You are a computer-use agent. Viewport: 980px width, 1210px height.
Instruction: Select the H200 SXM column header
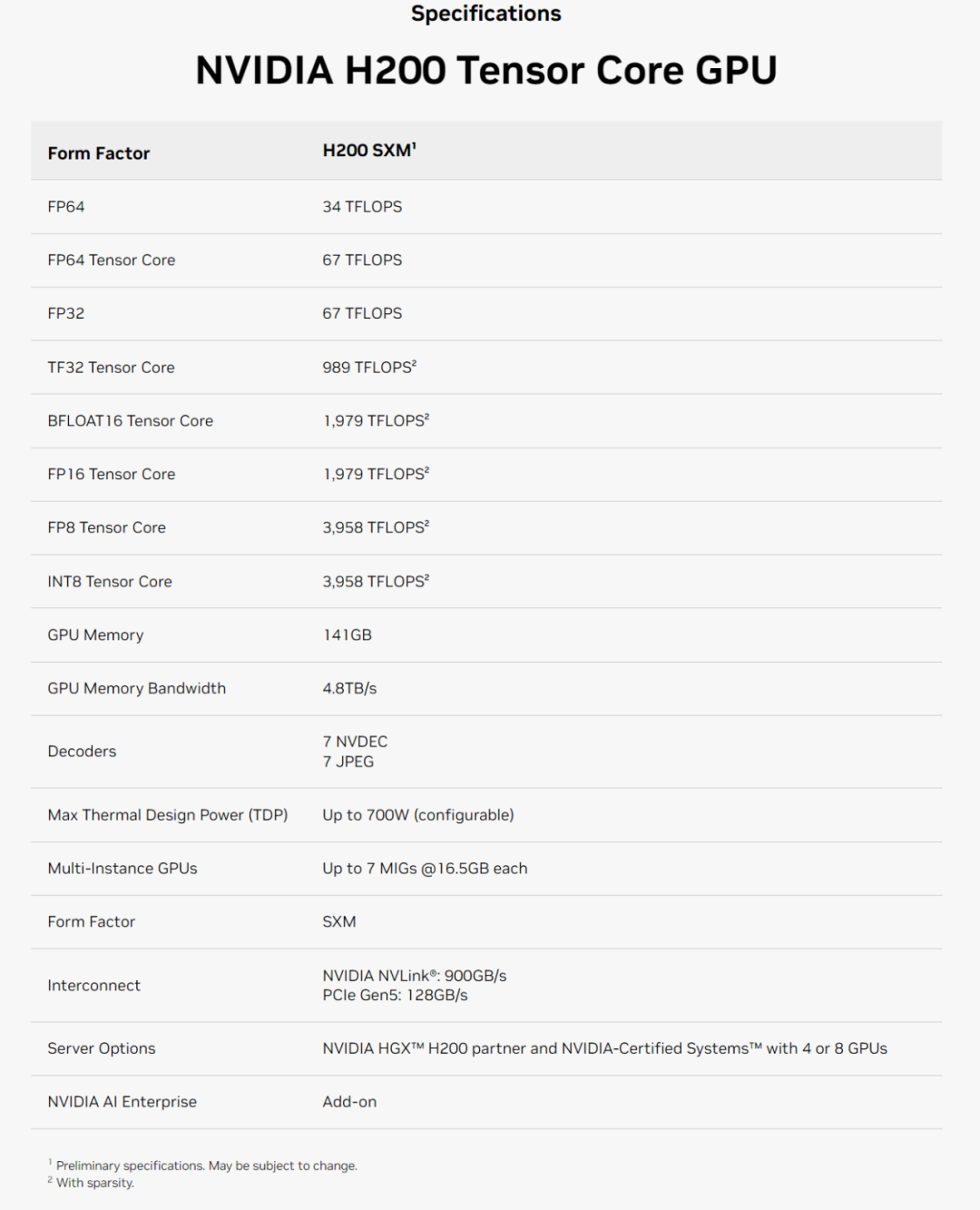(x=368, y=151)
